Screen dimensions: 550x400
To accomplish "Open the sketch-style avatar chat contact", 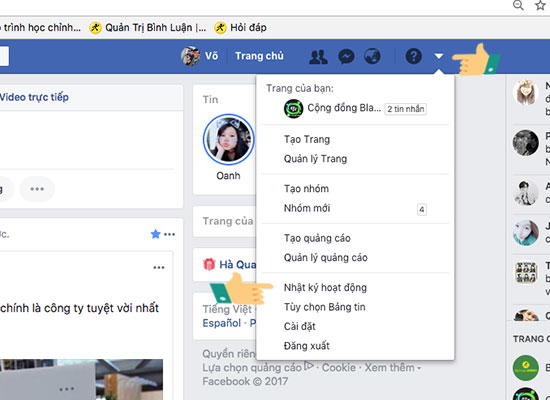I will (x=525, y=193).
